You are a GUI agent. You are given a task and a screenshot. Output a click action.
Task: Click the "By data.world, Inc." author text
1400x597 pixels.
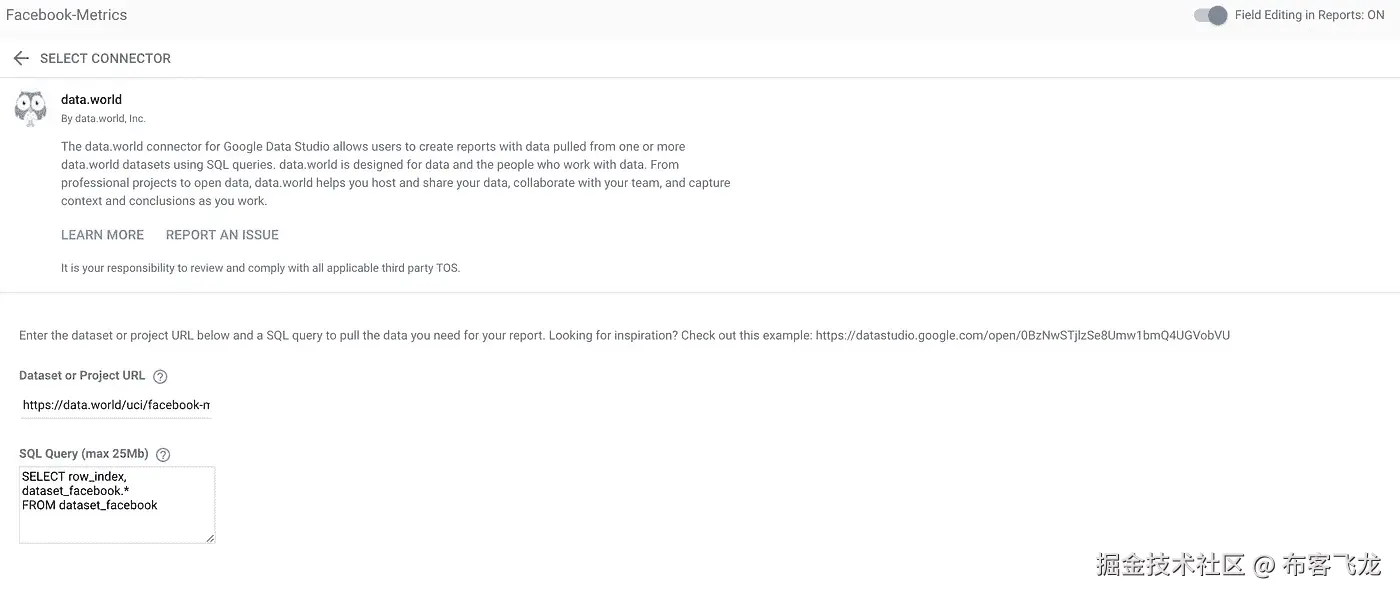[x=103, y=119]
